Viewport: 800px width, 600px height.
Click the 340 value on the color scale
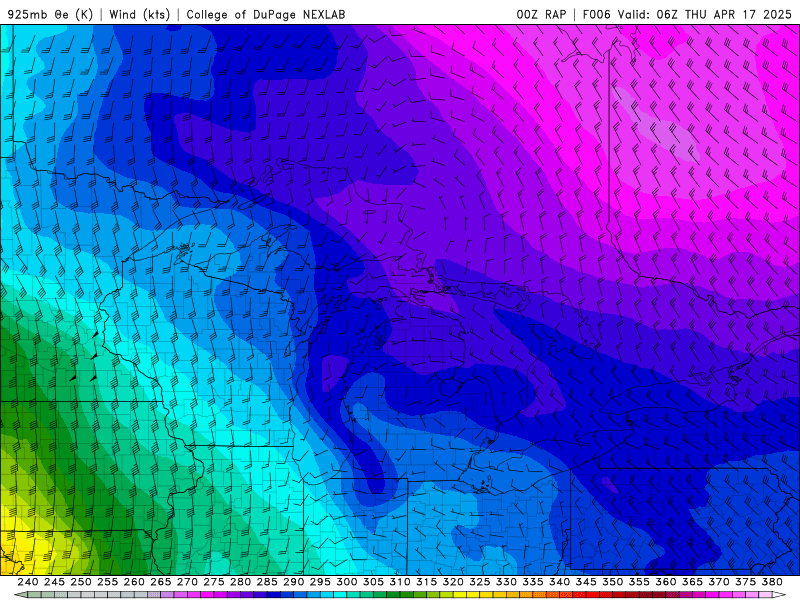point(559,582)
